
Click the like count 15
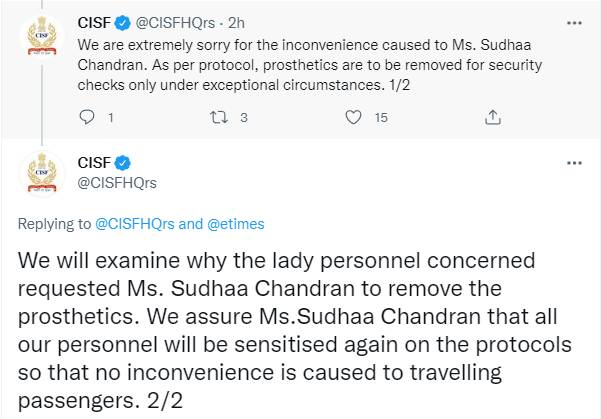pos(381,117)
